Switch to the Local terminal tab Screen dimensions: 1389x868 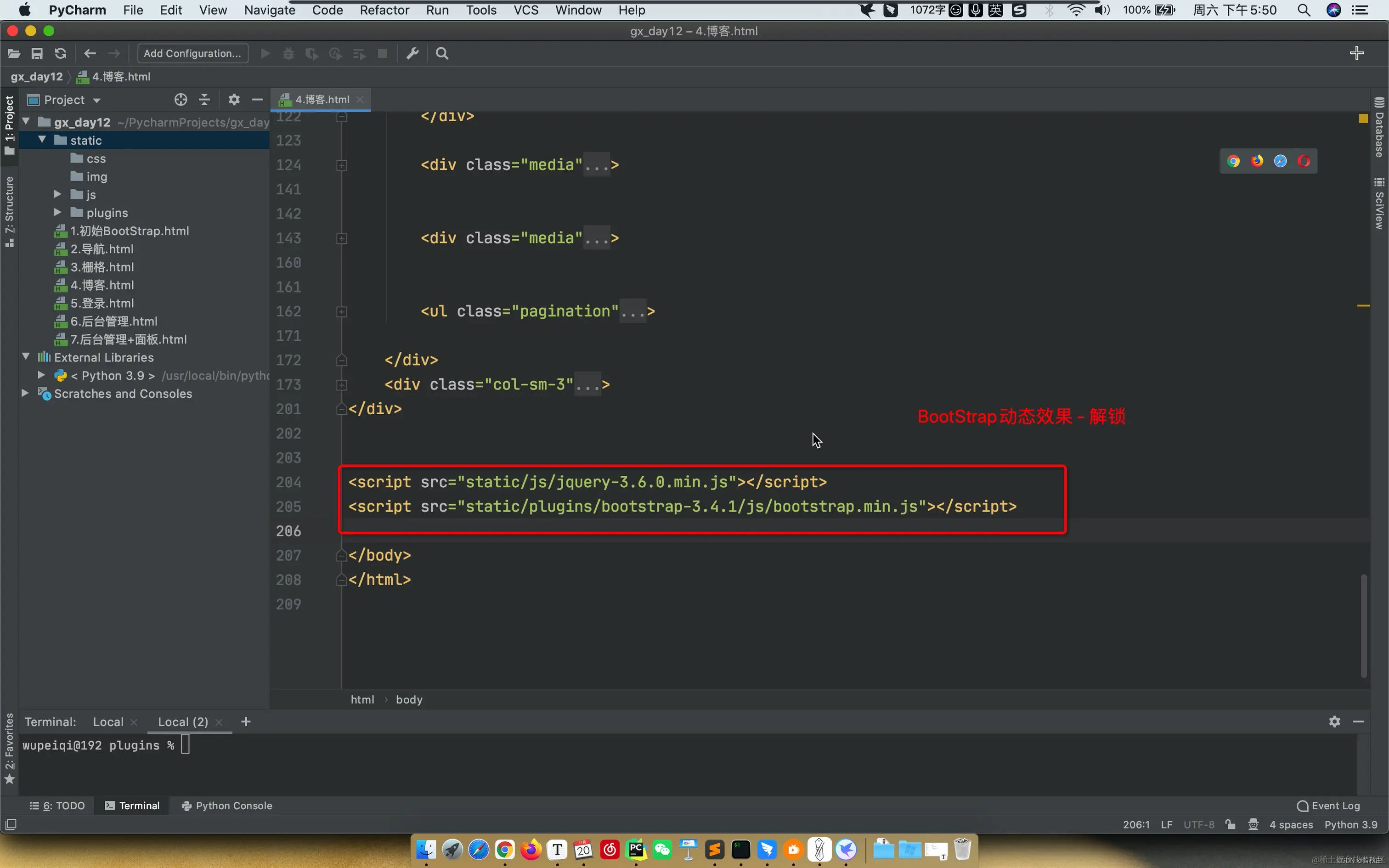point(108,721)
